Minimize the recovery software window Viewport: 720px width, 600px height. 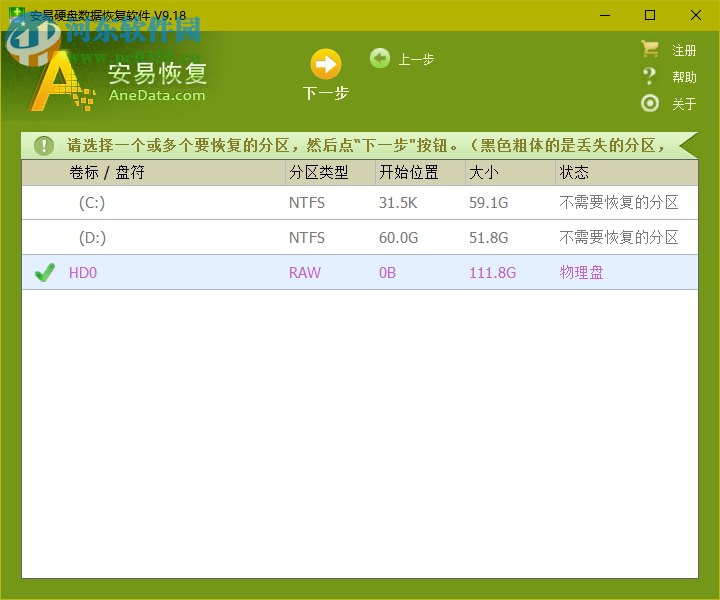pos(605,15)
